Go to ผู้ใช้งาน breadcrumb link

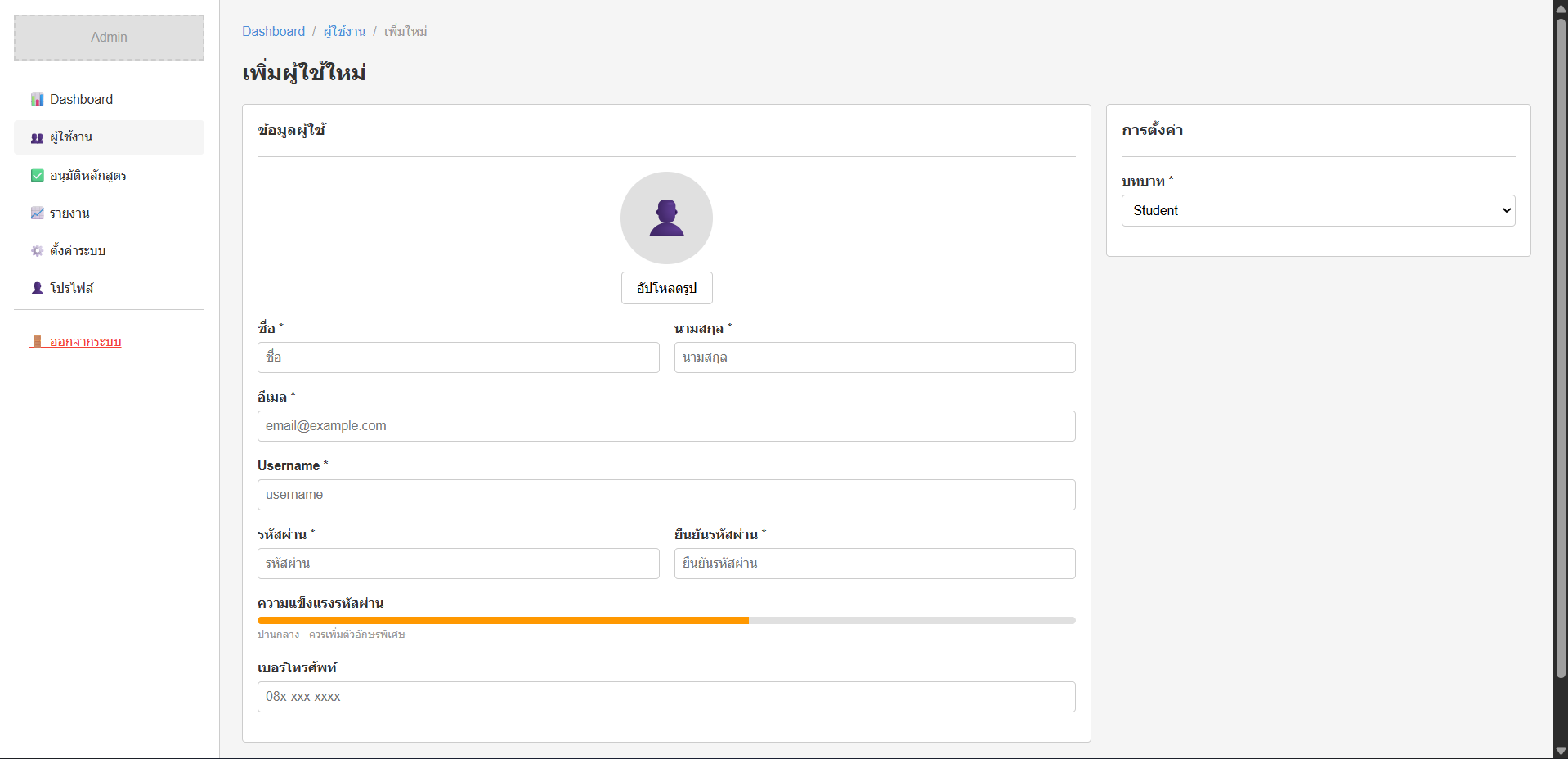coord(344,32)
